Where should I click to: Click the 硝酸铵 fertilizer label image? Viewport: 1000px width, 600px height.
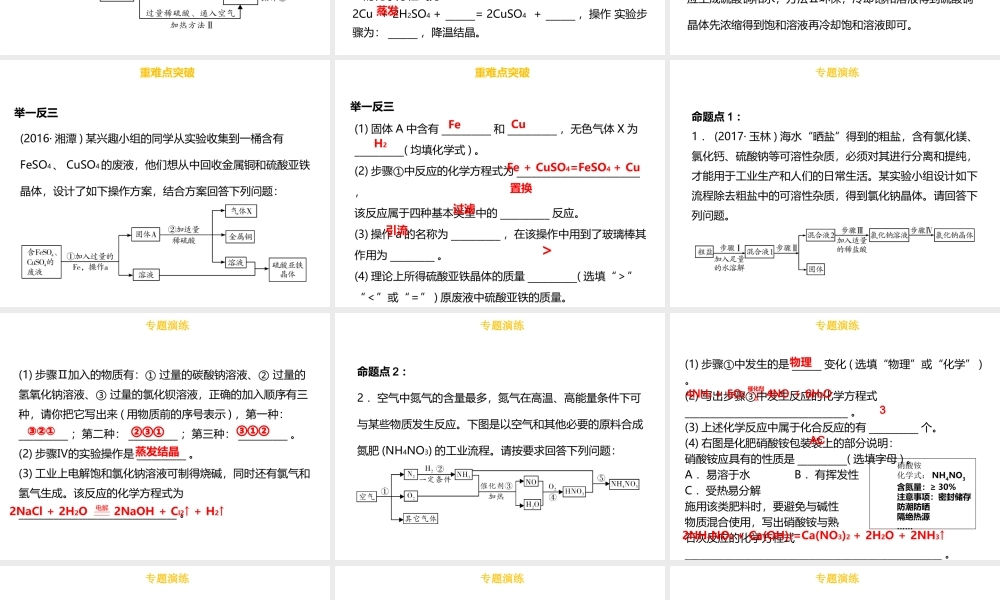pos(922,494)
